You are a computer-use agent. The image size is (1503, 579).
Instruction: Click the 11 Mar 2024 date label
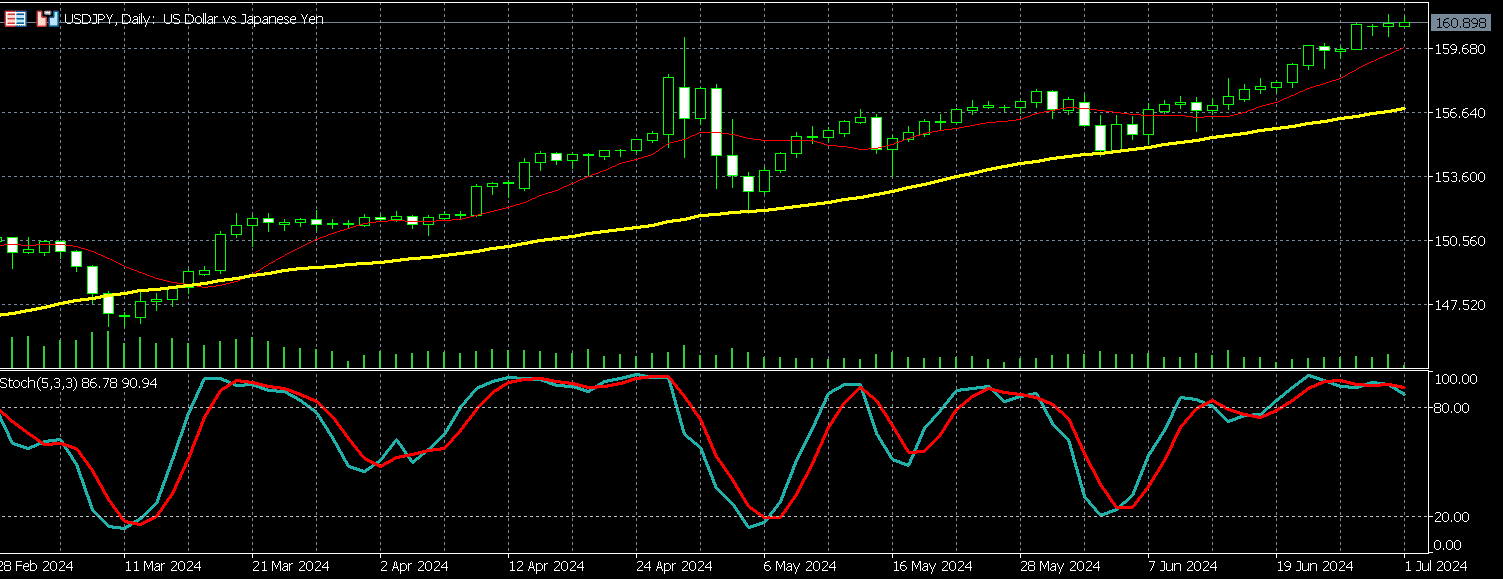coord(161,566)
